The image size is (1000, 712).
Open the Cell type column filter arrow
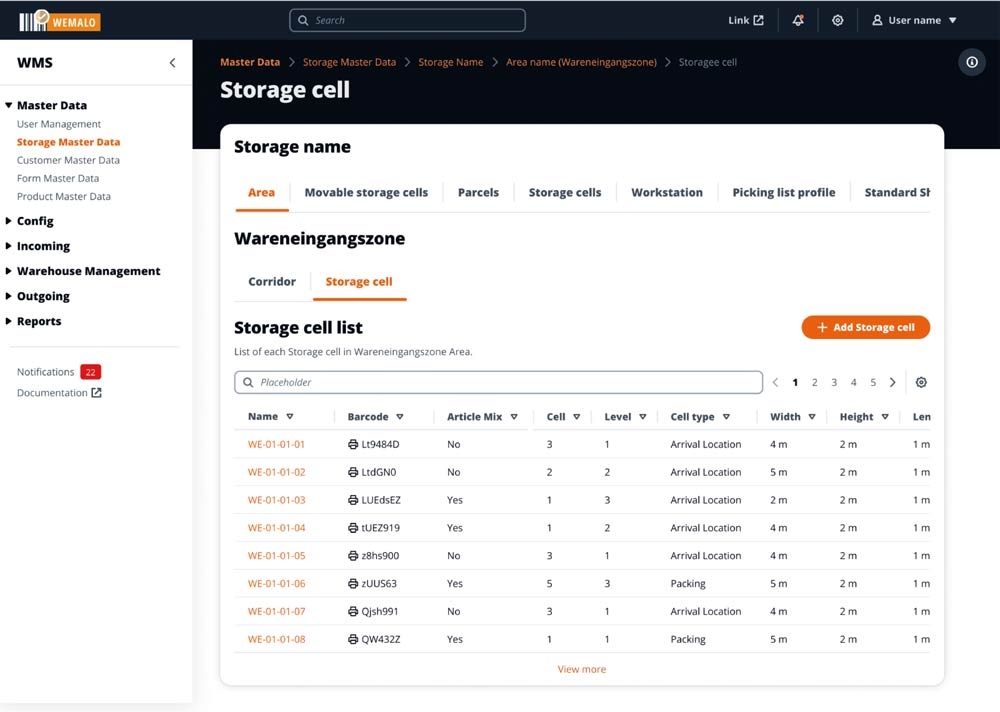(x=726, y=417)
